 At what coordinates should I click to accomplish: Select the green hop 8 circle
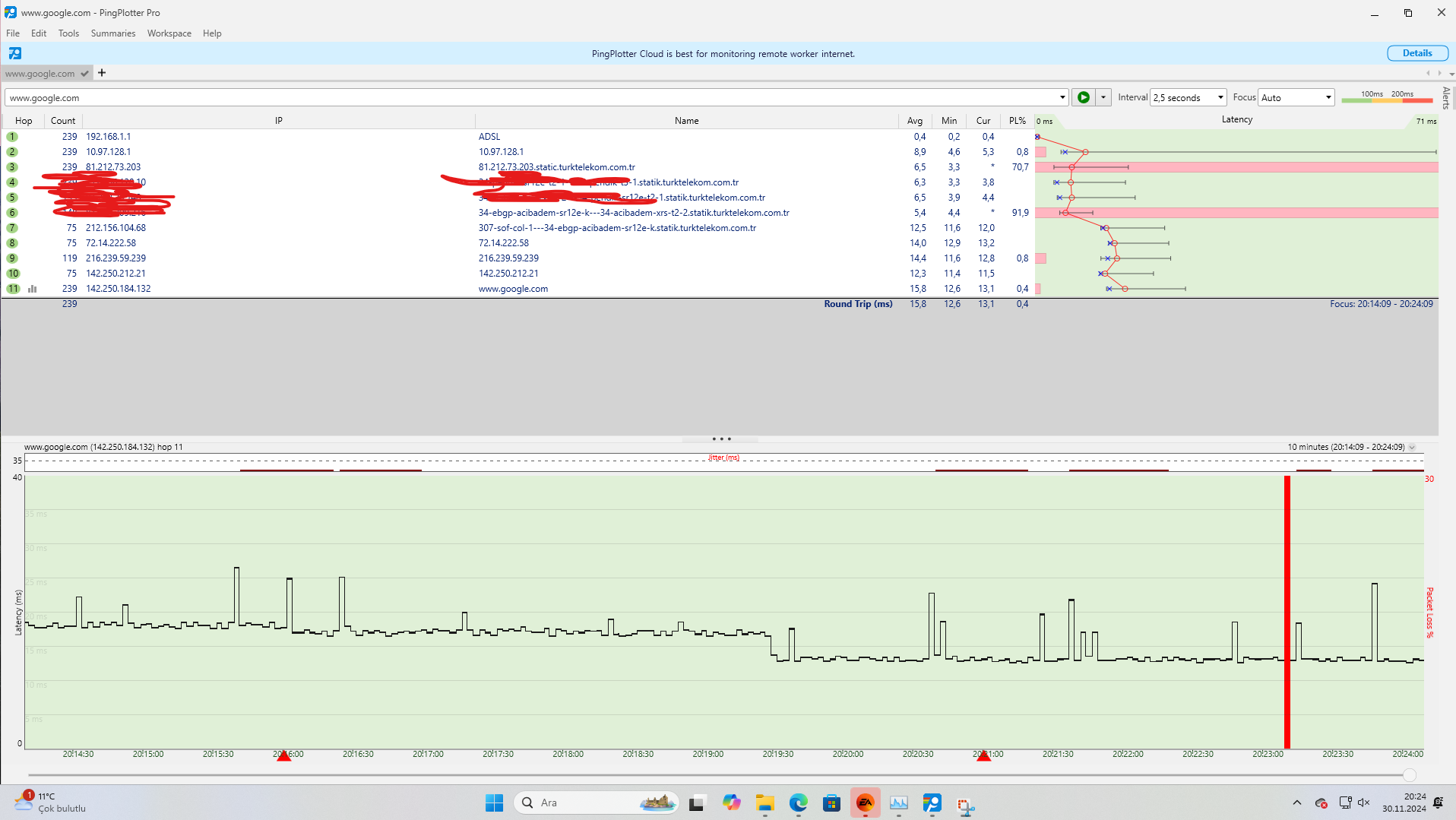12,243
